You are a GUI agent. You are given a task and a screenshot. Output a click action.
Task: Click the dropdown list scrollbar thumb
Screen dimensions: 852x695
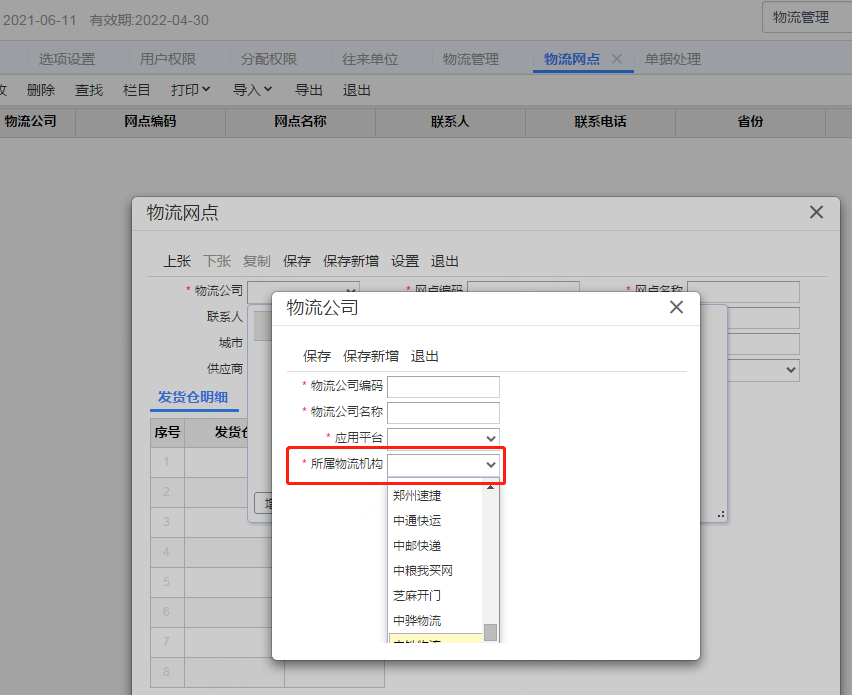click(490, 632)
